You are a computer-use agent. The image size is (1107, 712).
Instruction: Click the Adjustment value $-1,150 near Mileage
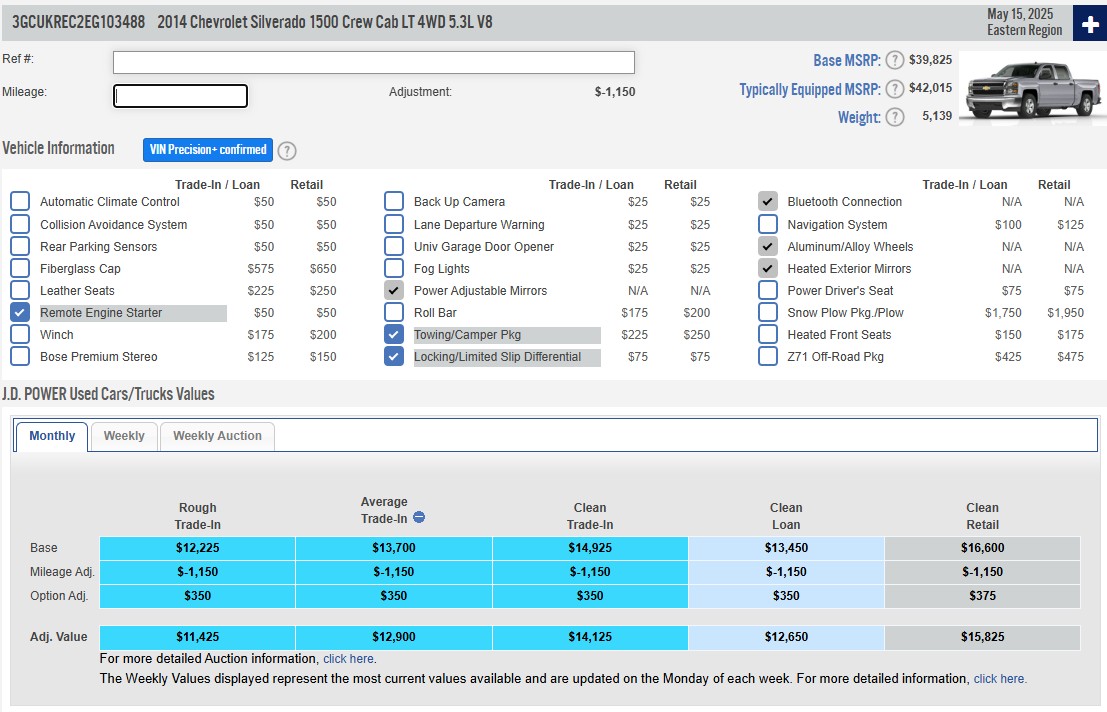pos(615,92)
